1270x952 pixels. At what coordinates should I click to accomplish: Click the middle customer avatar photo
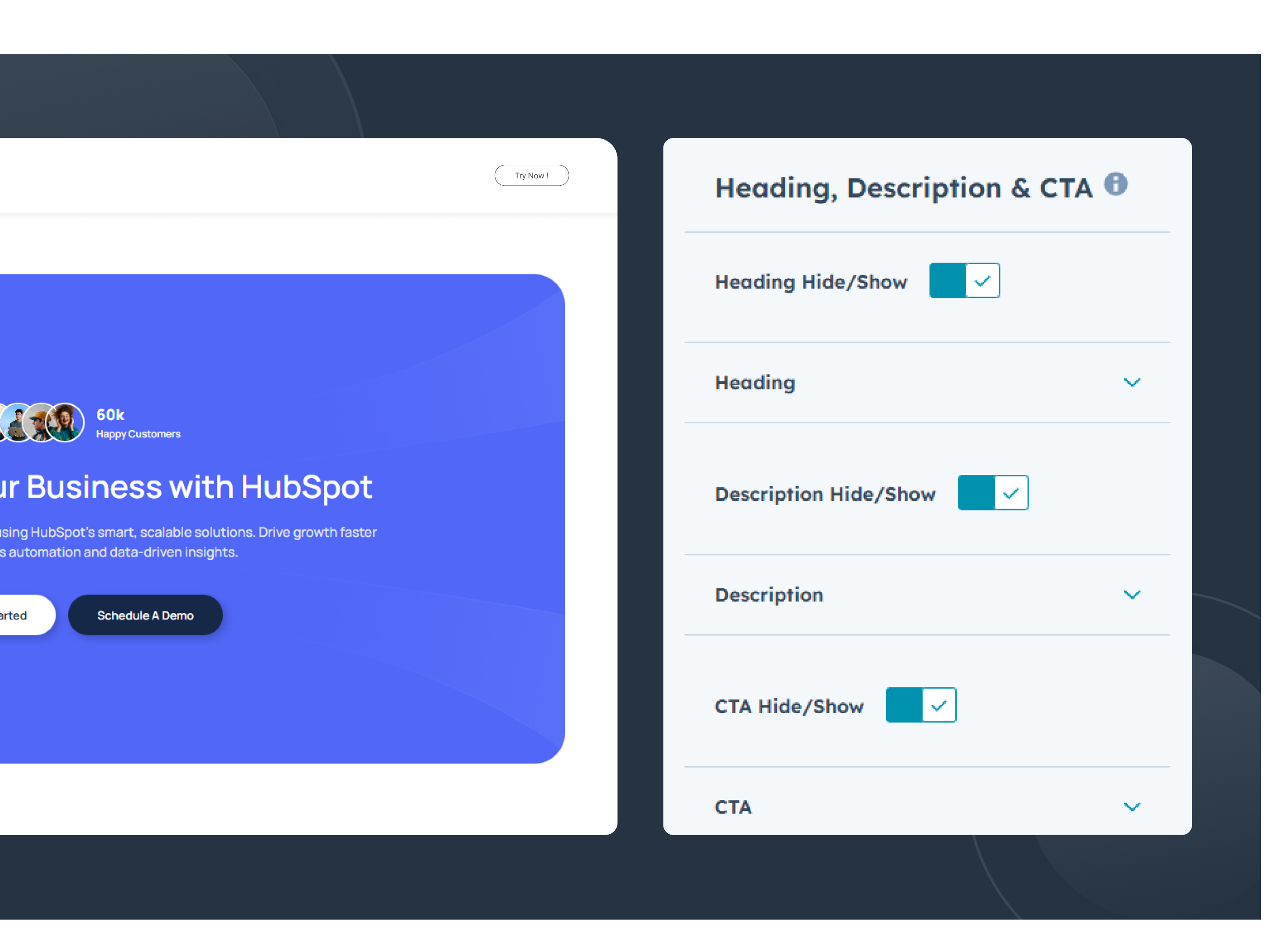(x=37, y=422)
